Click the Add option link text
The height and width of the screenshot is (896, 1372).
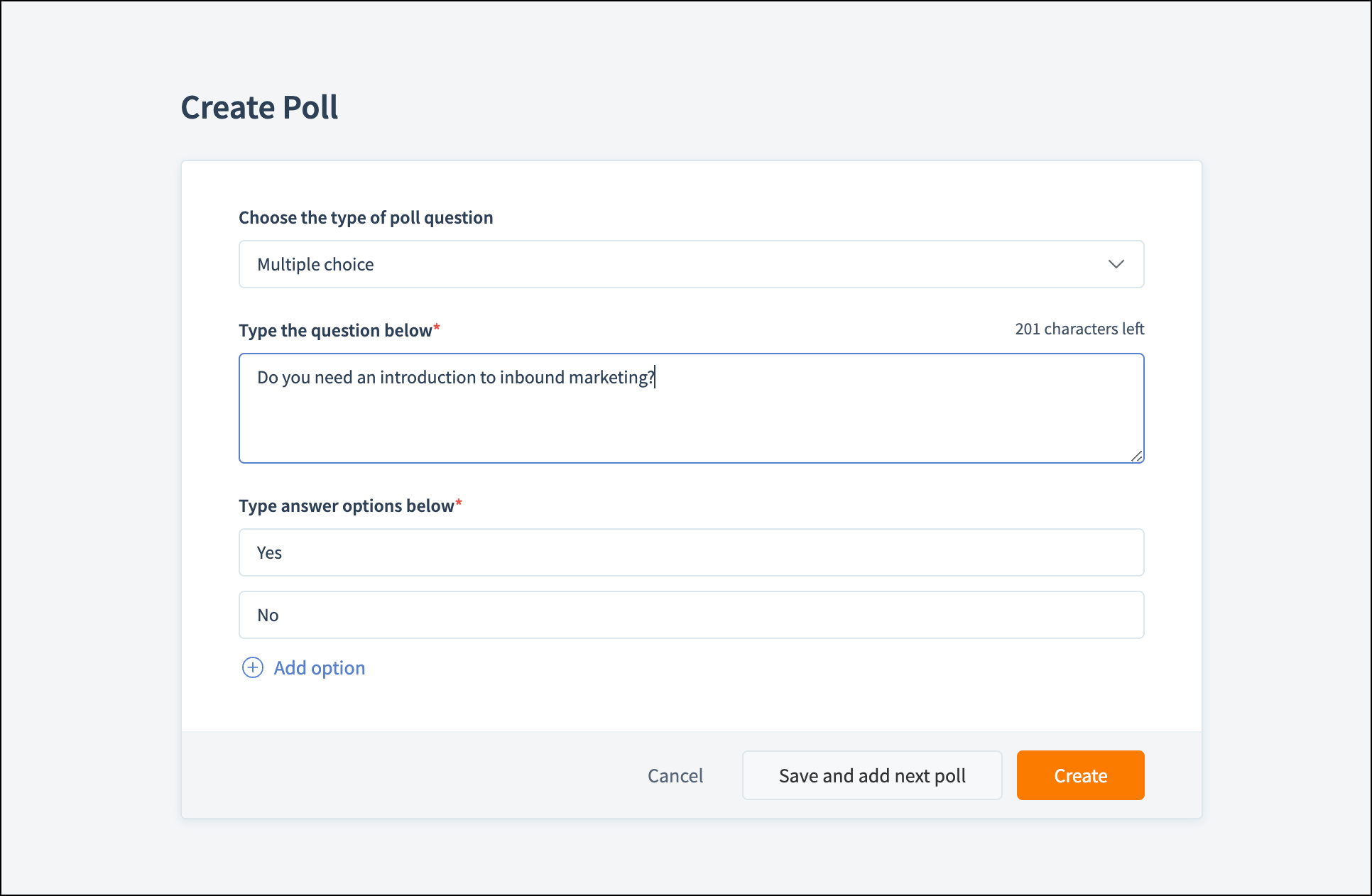point(320,668)
